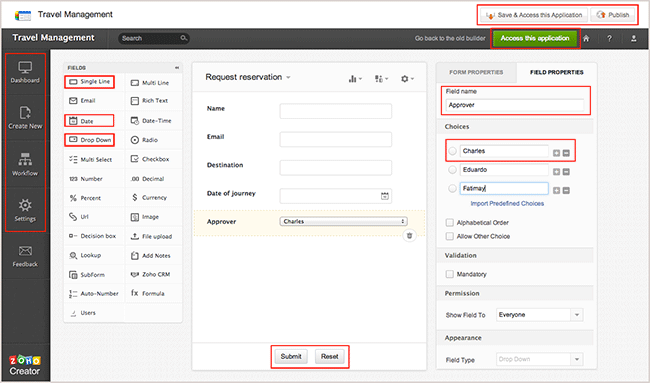This screenshot has width=650, height=383.
Task: Click the green Access this application button
Action: coord(535,38)
